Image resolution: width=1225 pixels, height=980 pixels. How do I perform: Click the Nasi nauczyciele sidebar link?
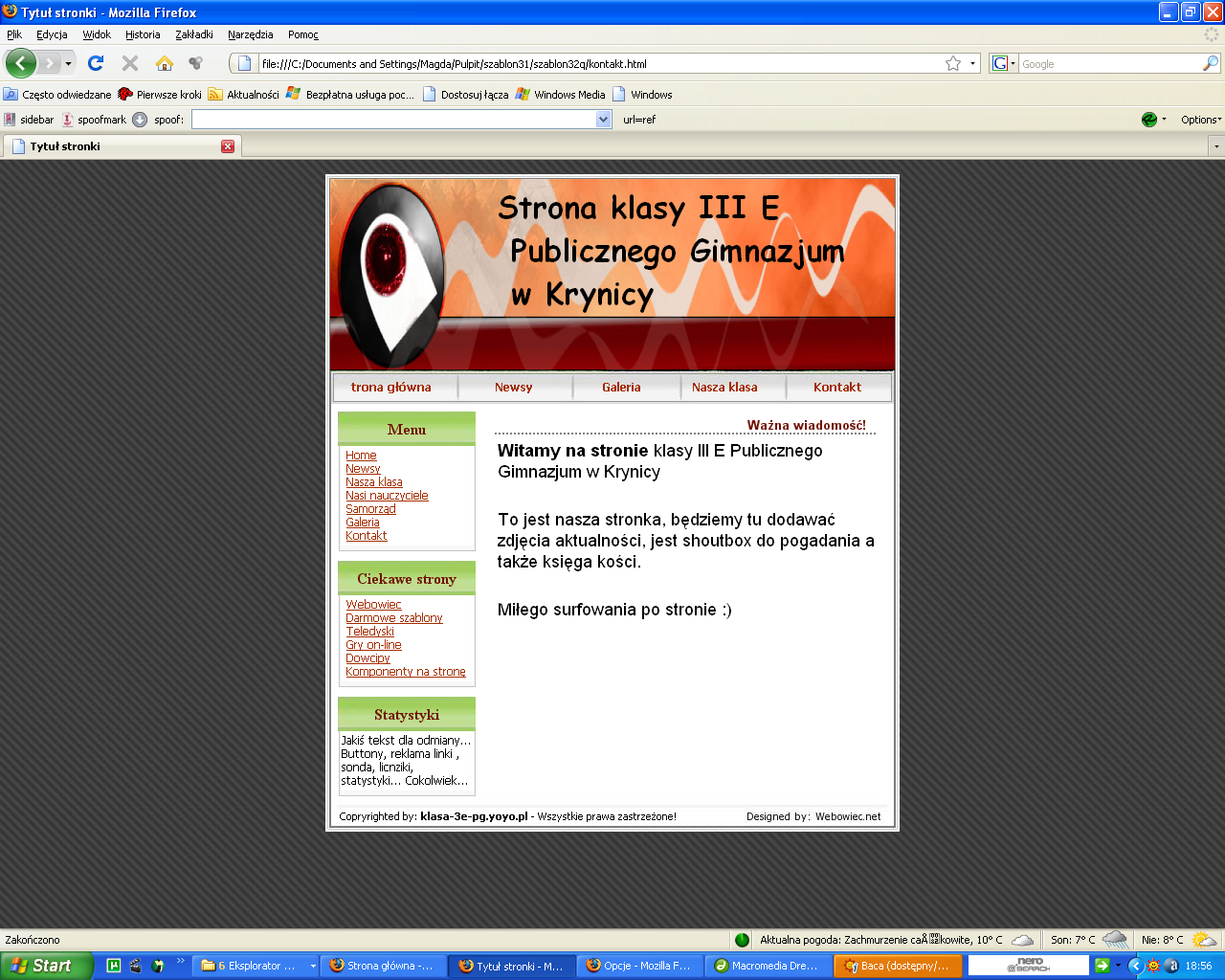[x=387, y=496]
